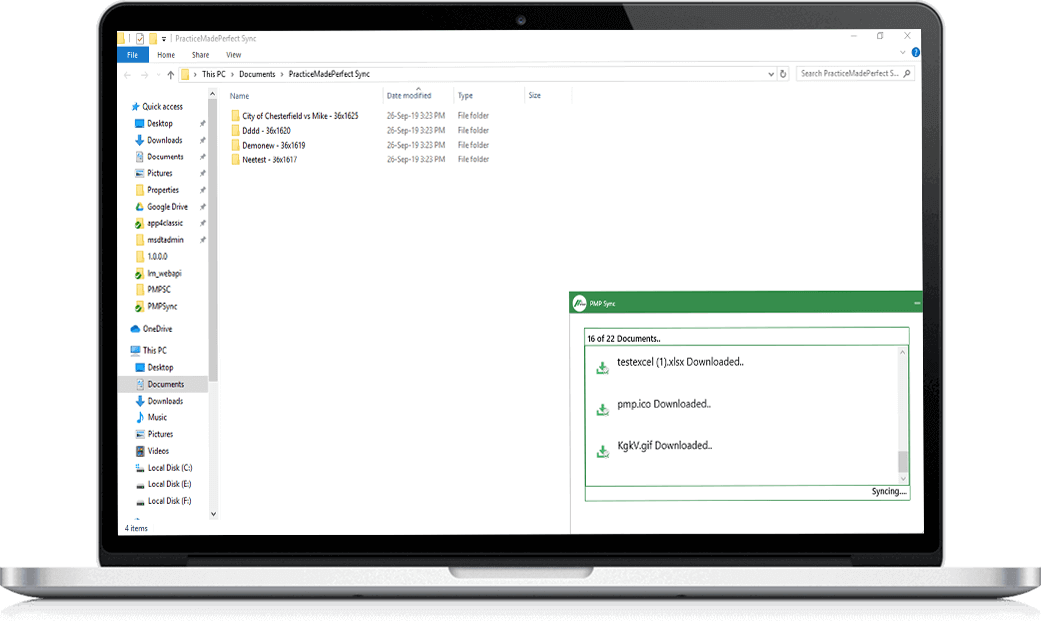This screenshot has width=1041, height=621.
Task: Open Local Disk (C:)
Action: (x=164, y=468)
